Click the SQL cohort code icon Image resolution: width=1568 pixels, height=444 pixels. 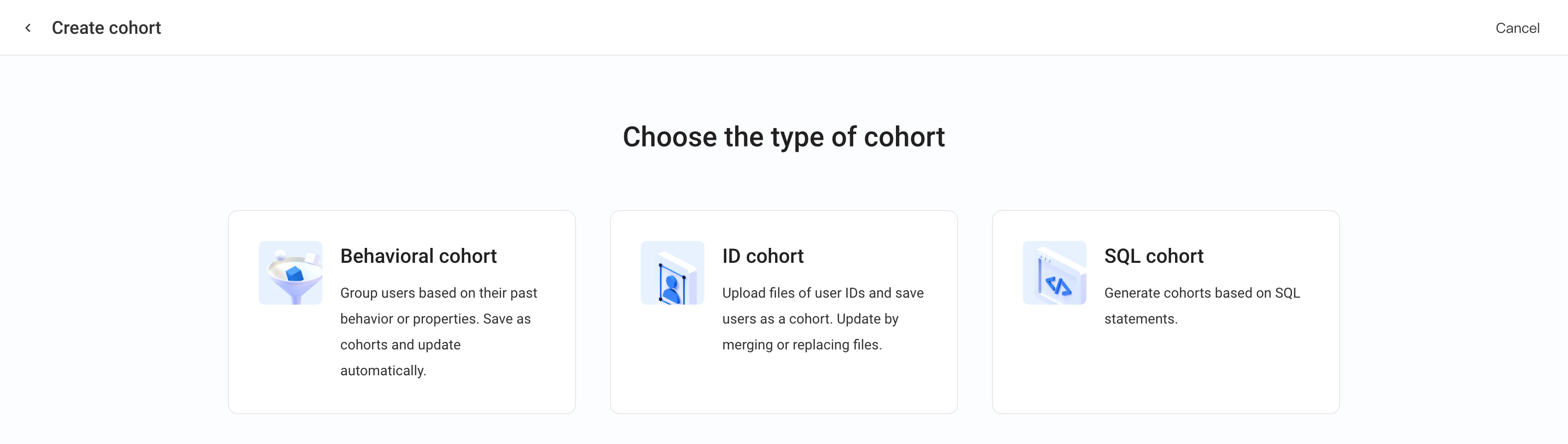click(x=1054, y=273)
